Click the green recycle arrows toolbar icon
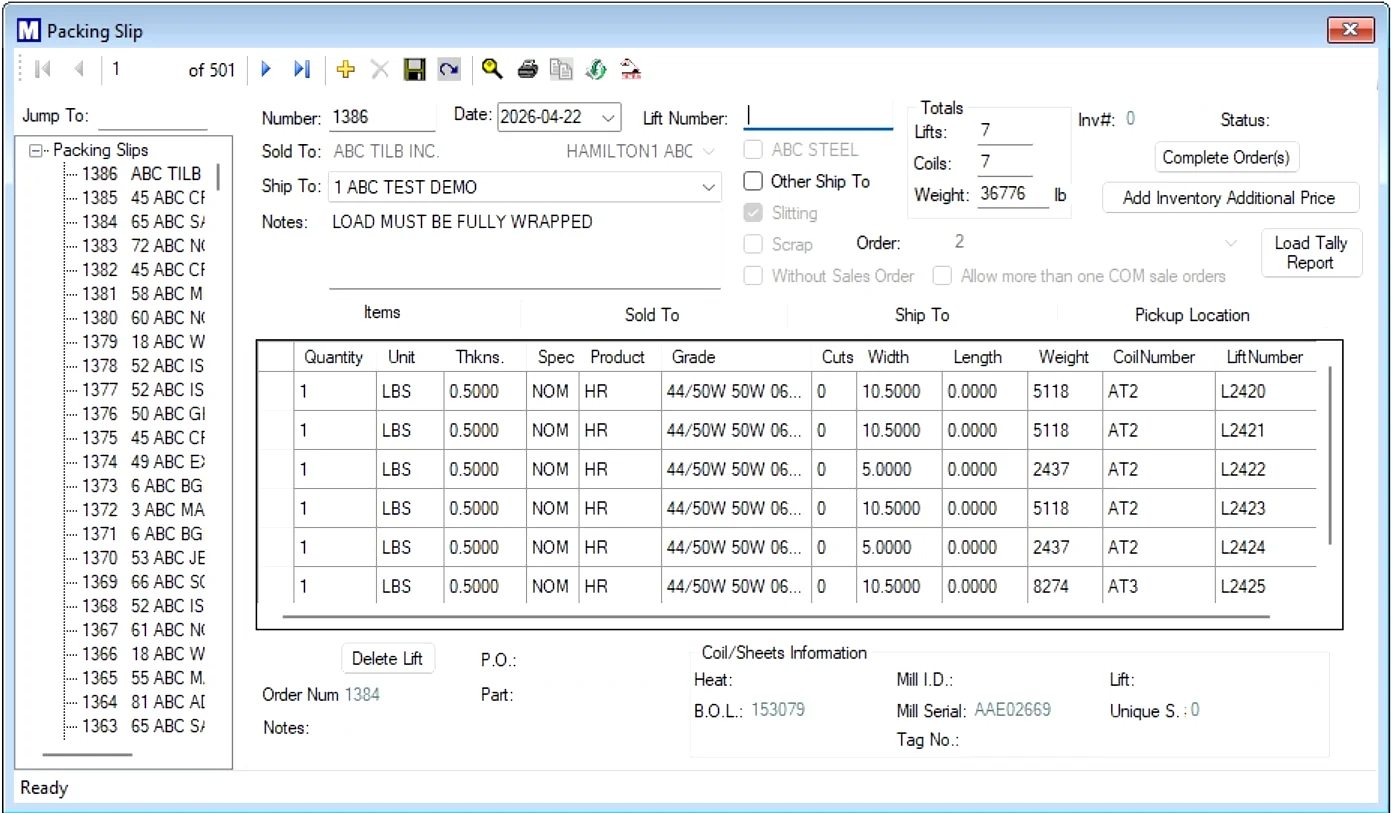The height and width of the screenshot is (813, 1391). point(595,69)
